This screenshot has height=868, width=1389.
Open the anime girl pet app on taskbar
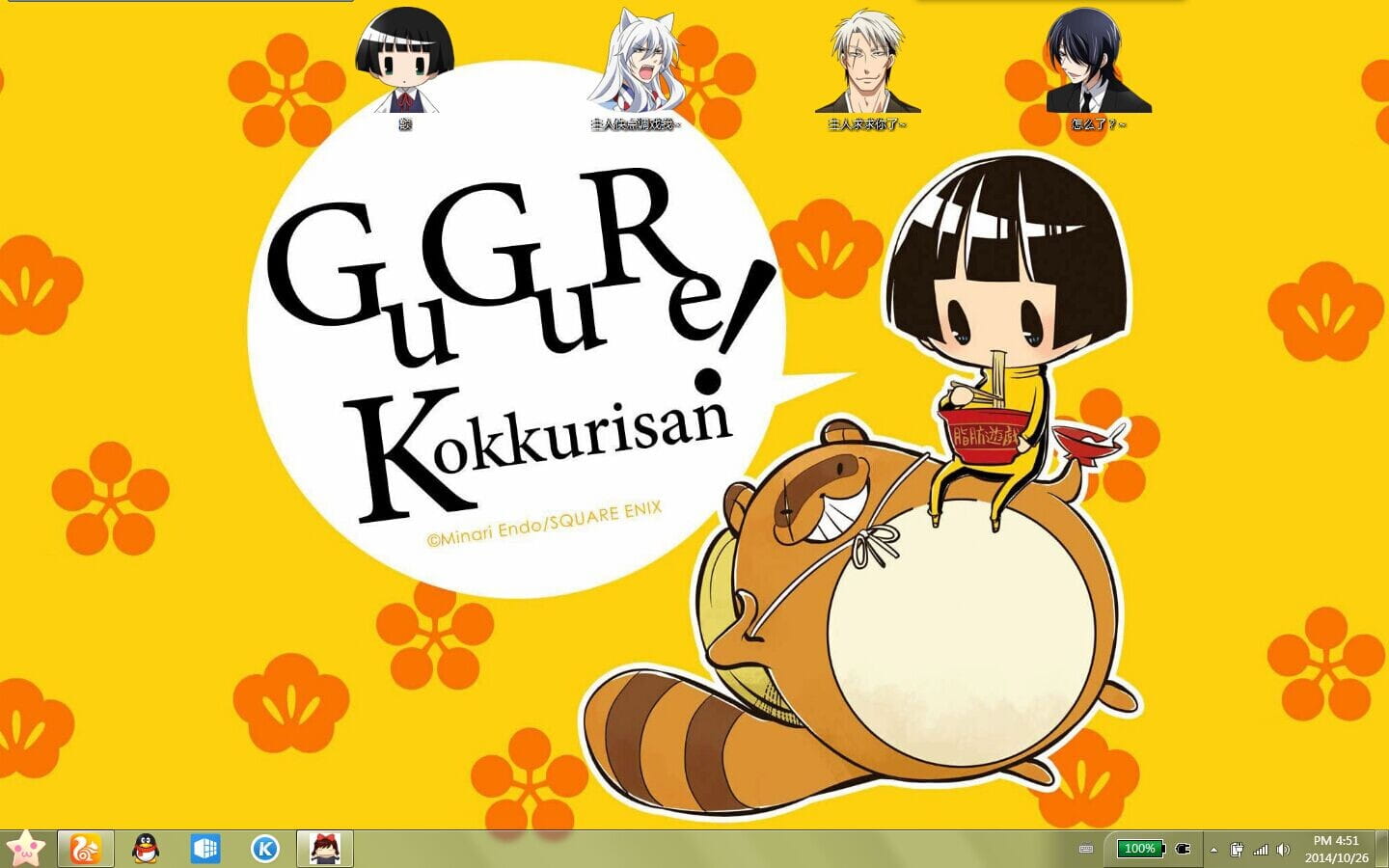tap(323, 850)
